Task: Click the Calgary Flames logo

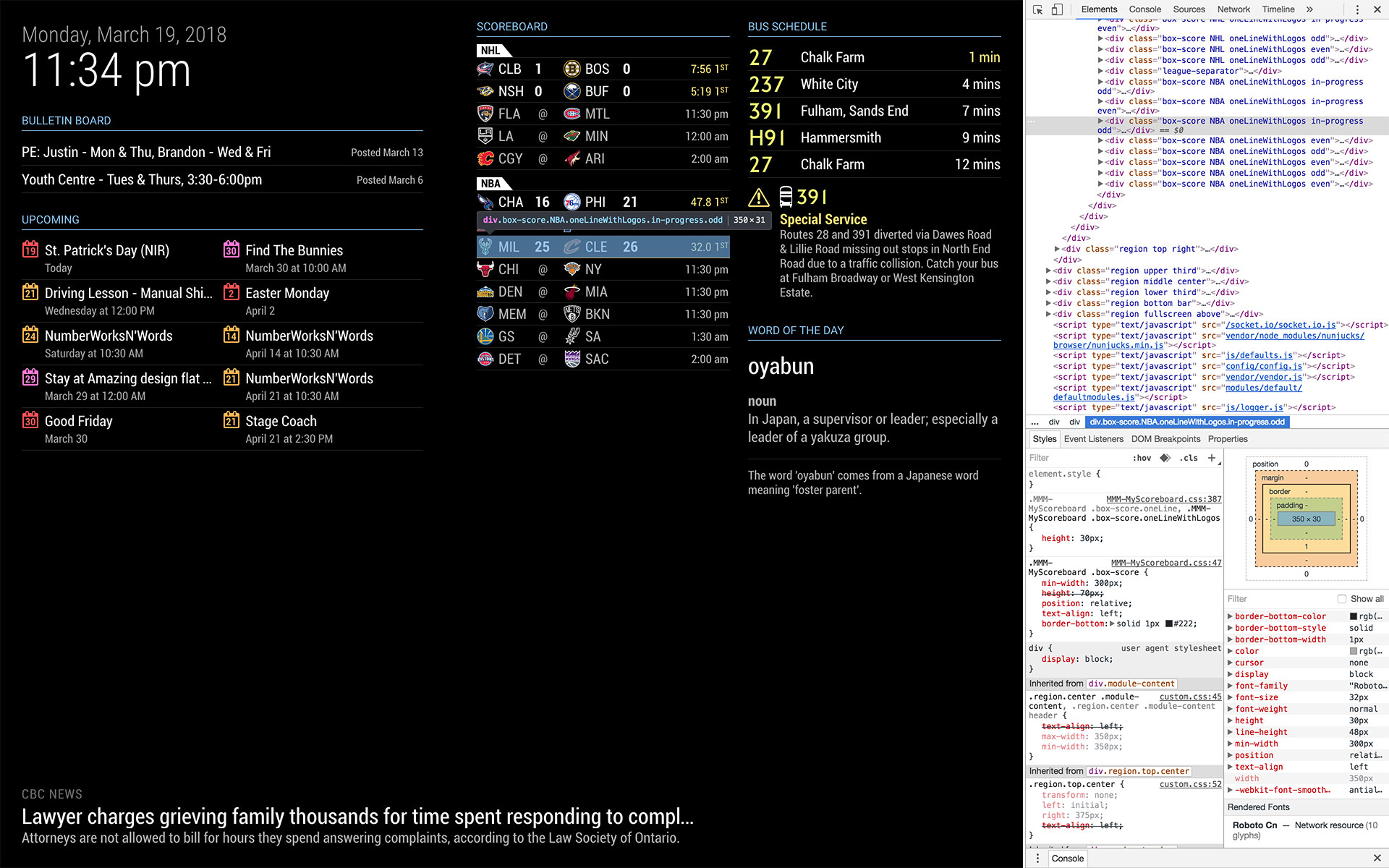Action: click(485, 158)
